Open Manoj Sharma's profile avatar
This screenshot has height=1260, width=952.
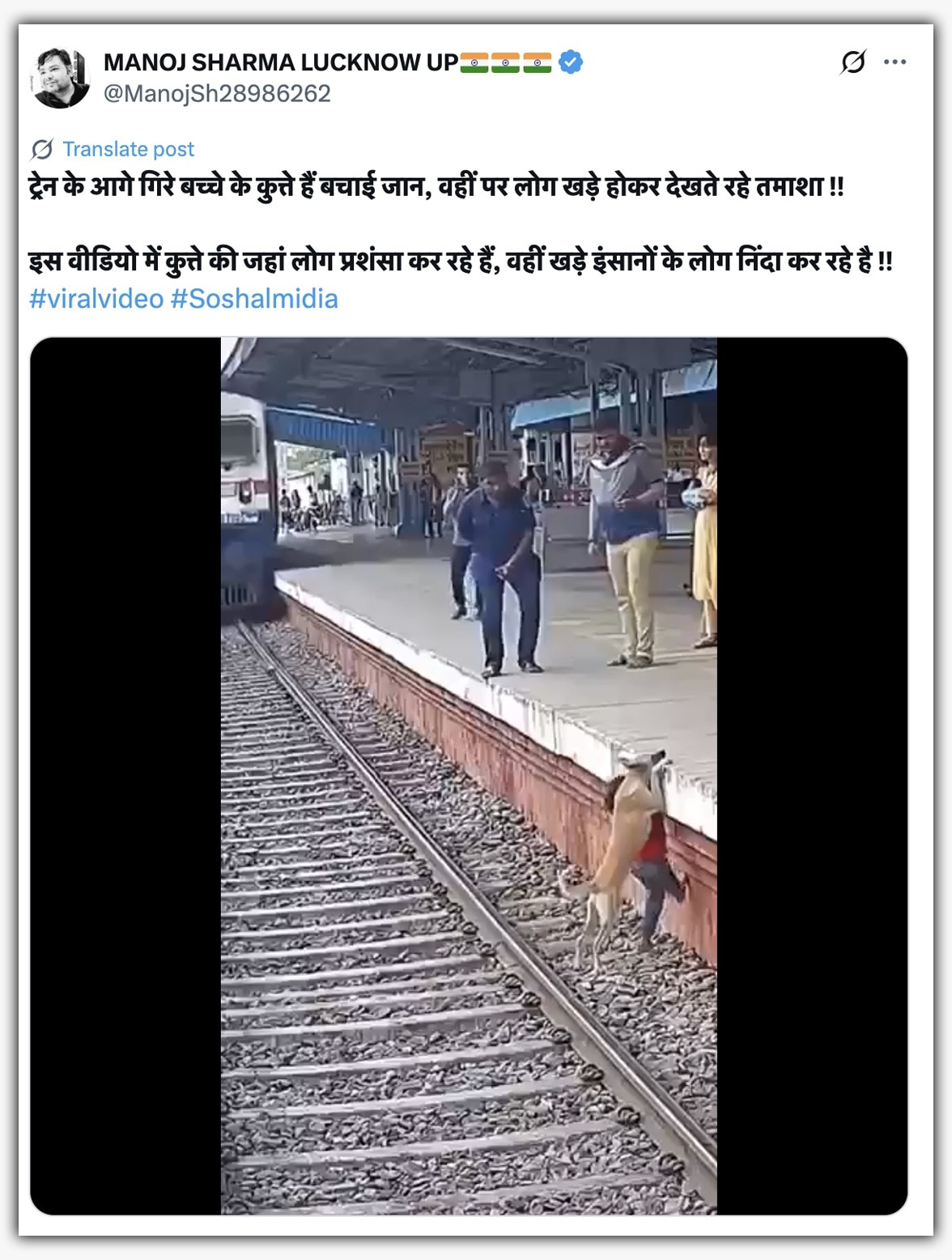[61, 78]
